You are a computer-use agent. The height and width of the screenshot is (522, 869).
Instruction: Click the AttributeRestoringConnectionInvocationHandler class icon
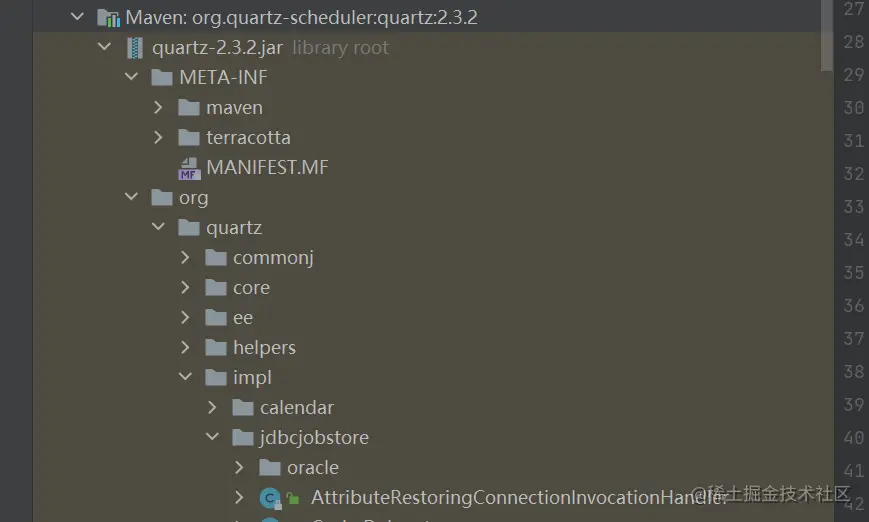pyautogui.click(x=269, y=498)
